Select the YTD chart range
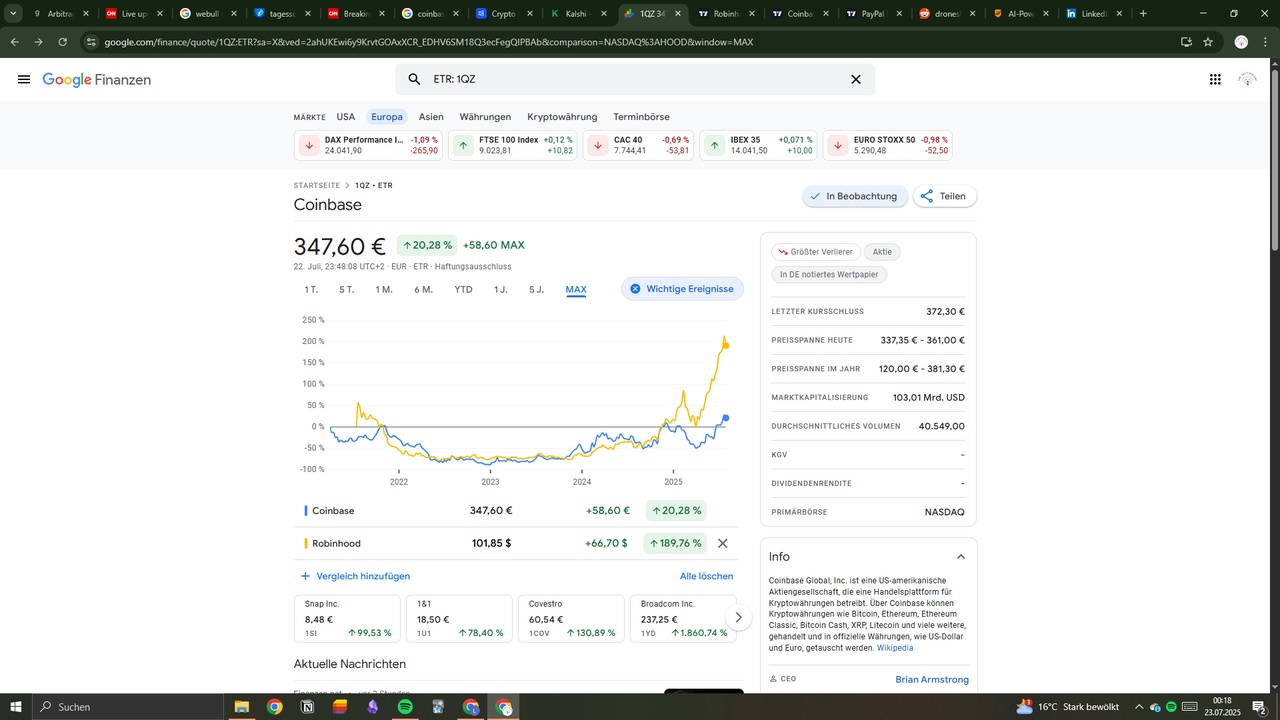The width and height of the screenshot is (1280, 720). click(x=463, y=289)
